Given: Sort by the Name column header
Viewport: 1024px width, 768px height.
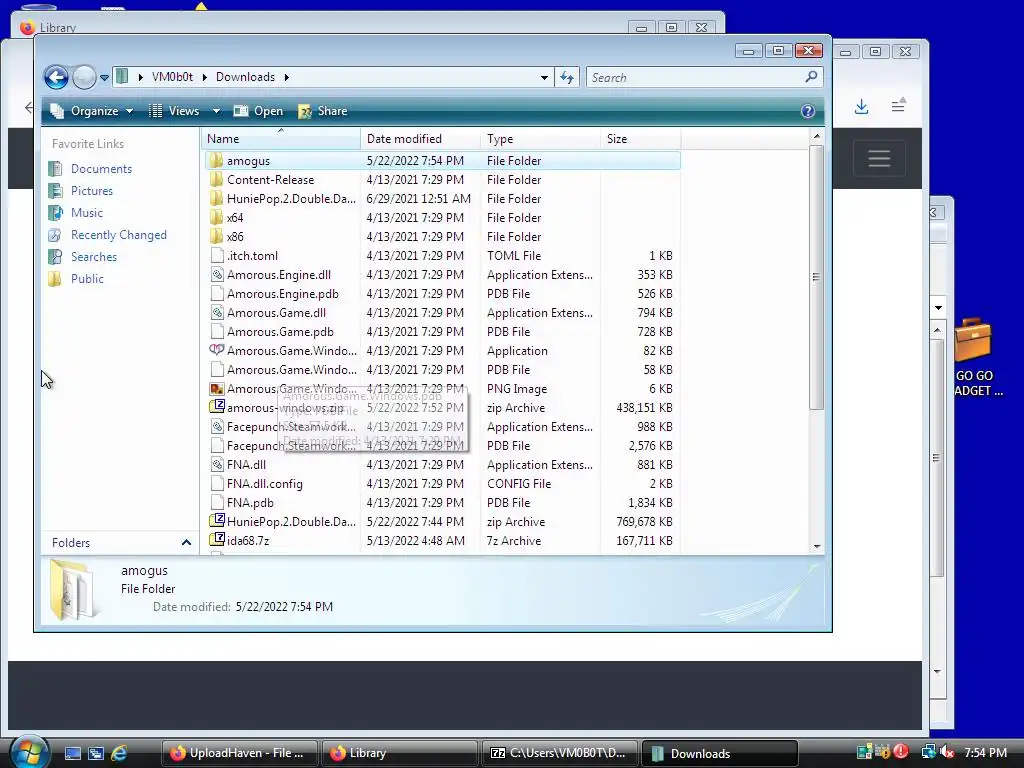Looking at the screenshot, I should 281,138.
